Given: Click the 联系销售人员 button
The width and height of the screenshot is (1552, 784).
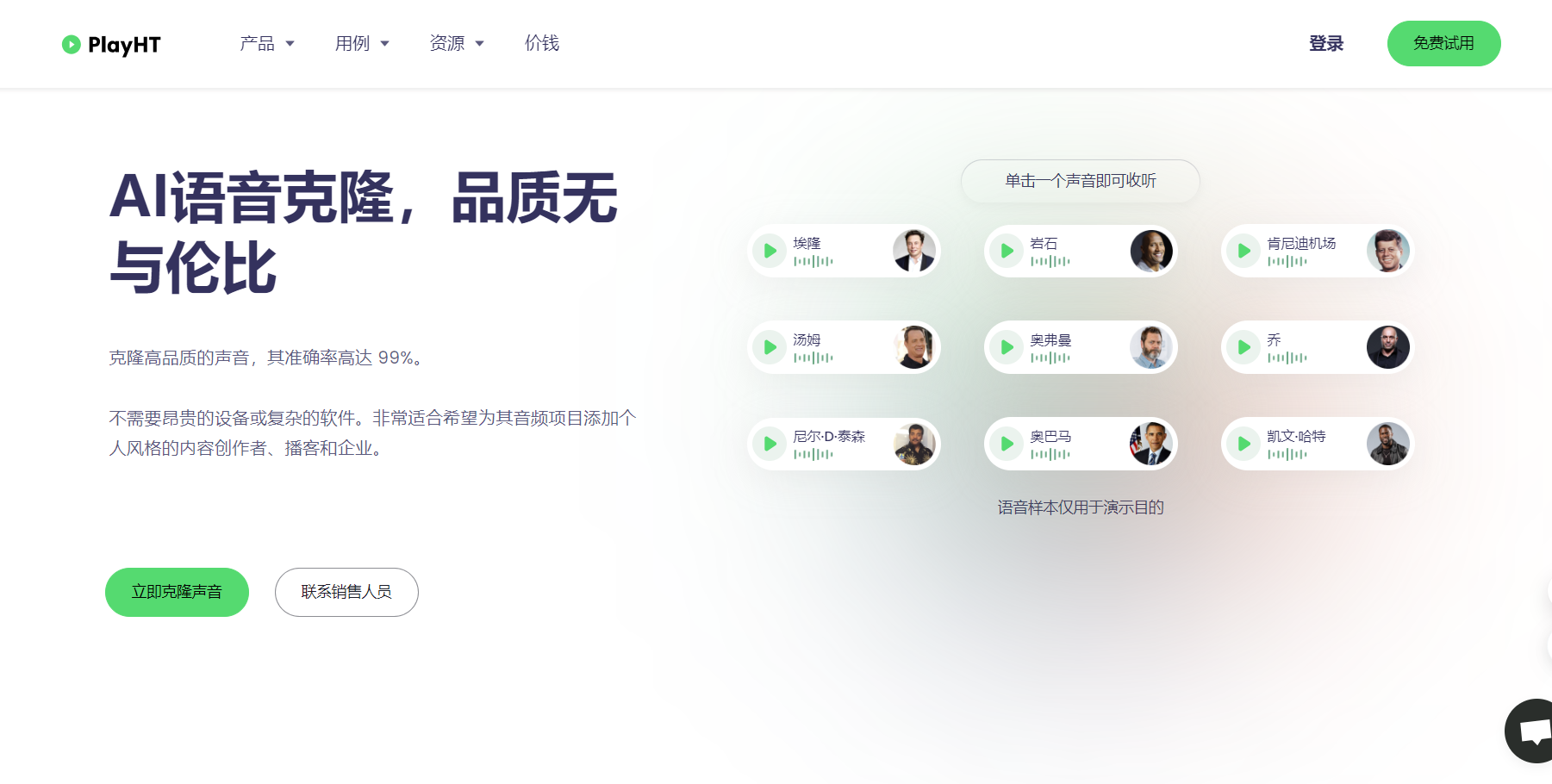Looking at the screenshot, I should [x=346, y=592].
